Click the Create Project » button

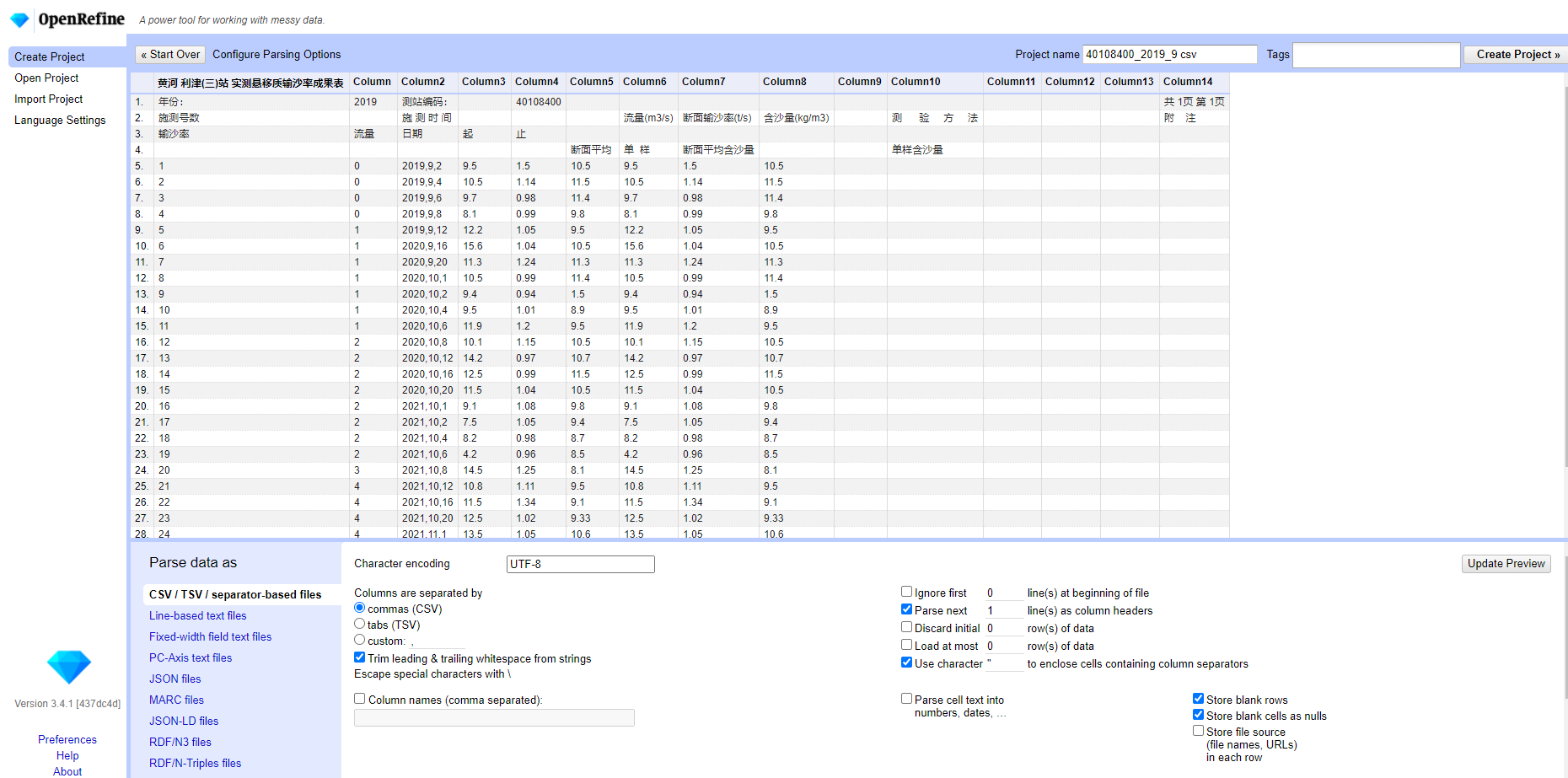pyautogui.click(x=1517, y=54)
